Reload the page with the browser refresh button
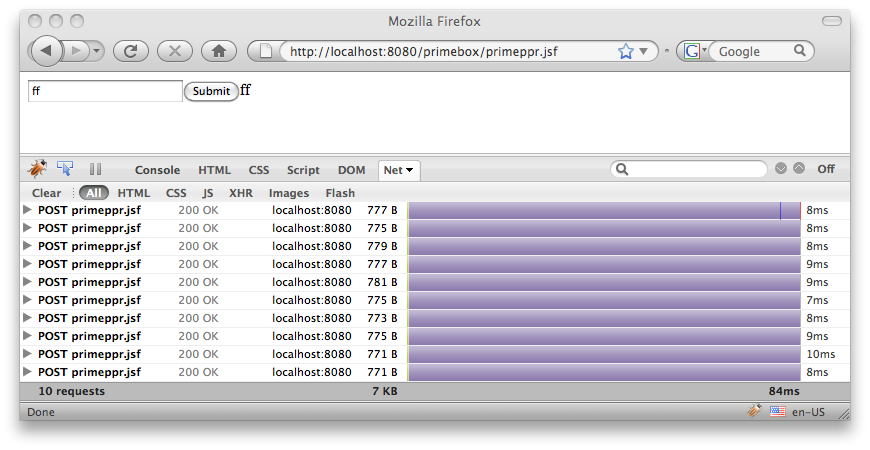Viewport: 870px width, 450px height. (130, 51)
